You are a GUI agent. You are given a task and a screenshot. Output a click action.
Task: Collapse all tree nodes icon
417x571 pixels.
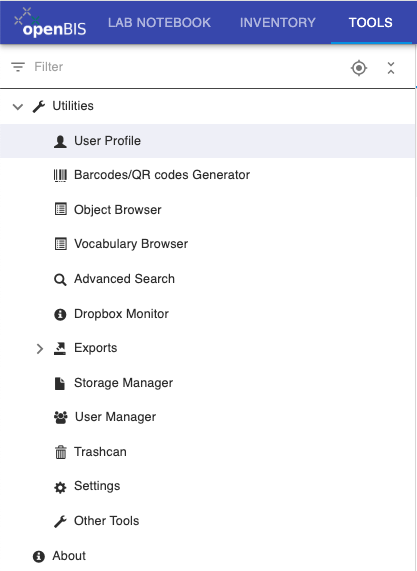[391, 68]
